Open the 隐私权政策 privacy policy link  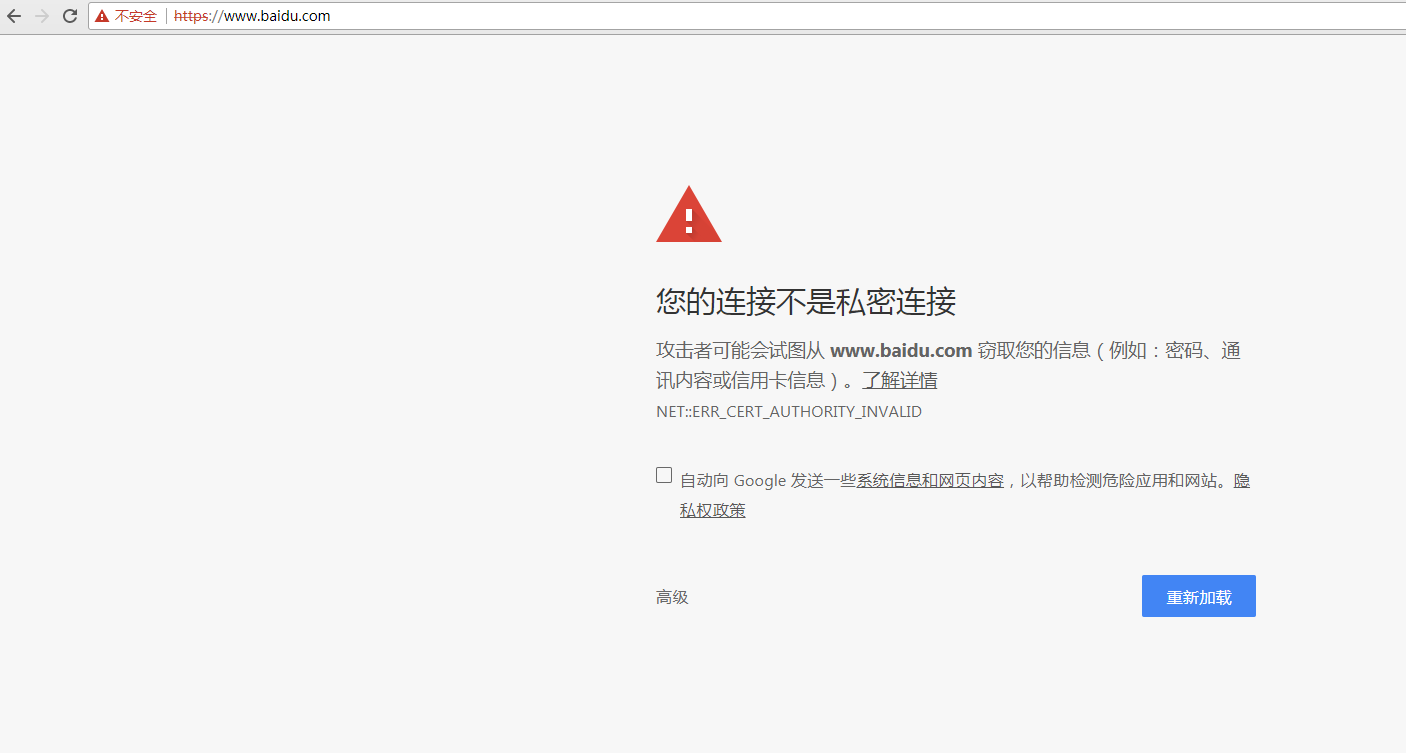pyautogui.click(x=712, y=509)
